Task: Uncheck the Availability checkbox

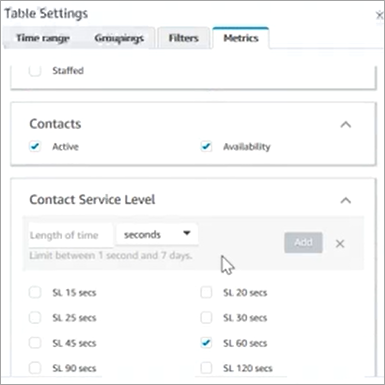Action: pyautogui.click(x=206, y=146)
